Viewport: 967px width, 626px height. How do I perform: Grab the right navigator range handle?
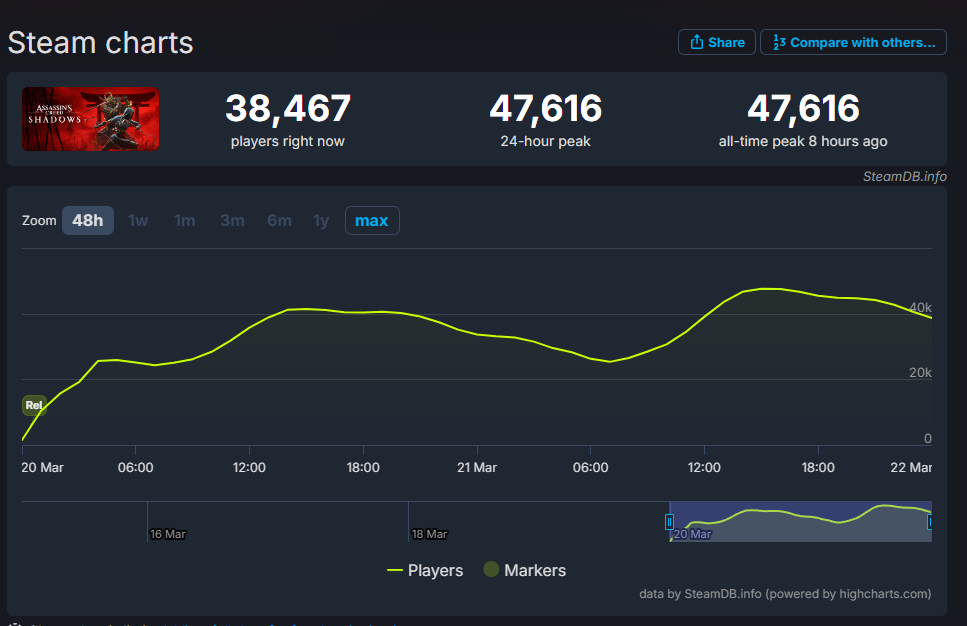click(930, 521)
